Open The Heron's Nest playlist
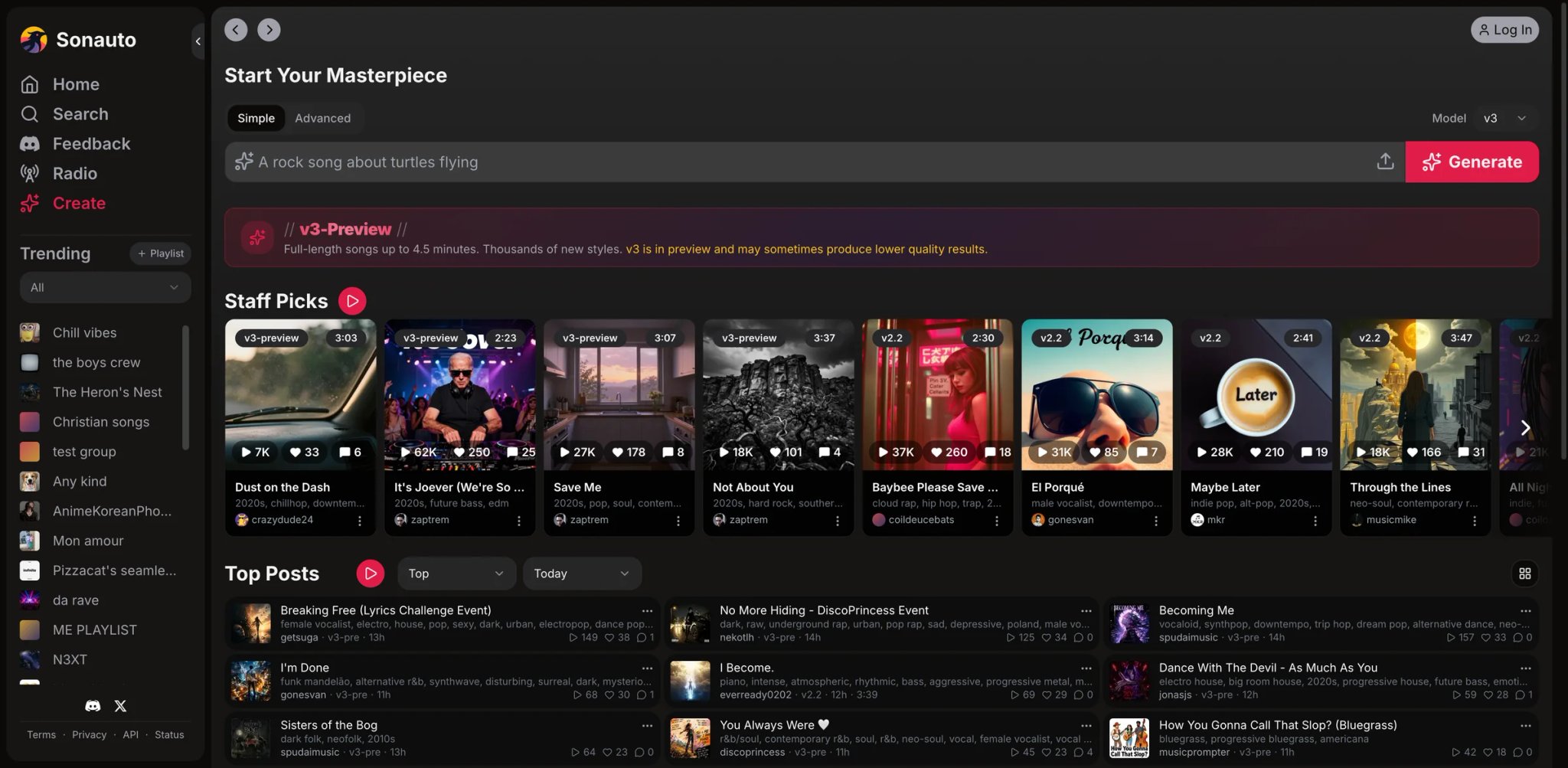The image size is (1568, 768). click(107, 393)
